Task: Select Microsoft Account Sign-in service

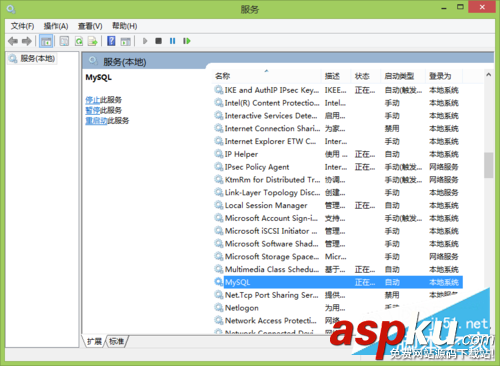Action: 338,218
